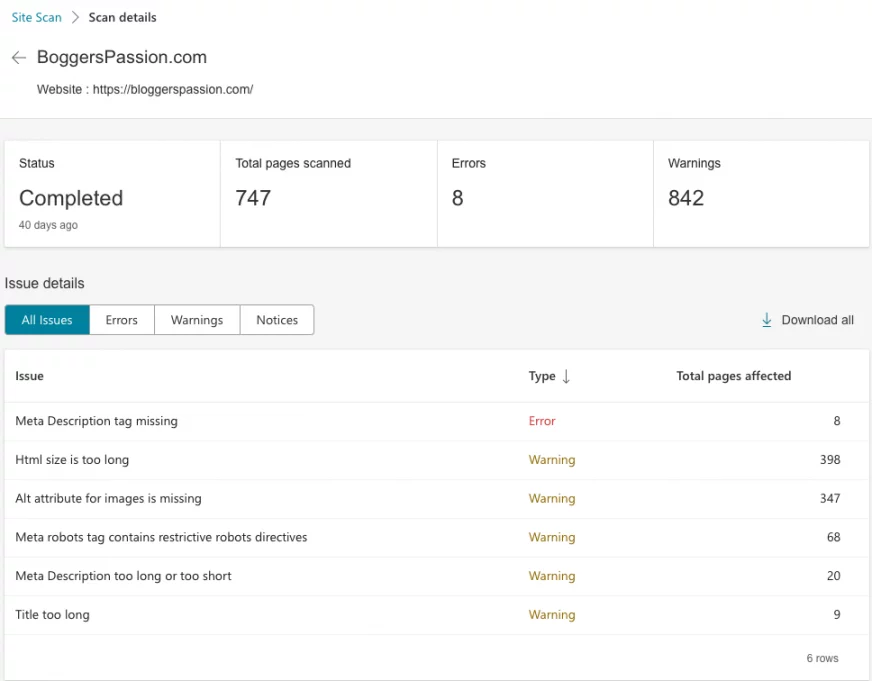
Task: Click the Total pages scanned 747 value
Action: click(x=253, y=198)
